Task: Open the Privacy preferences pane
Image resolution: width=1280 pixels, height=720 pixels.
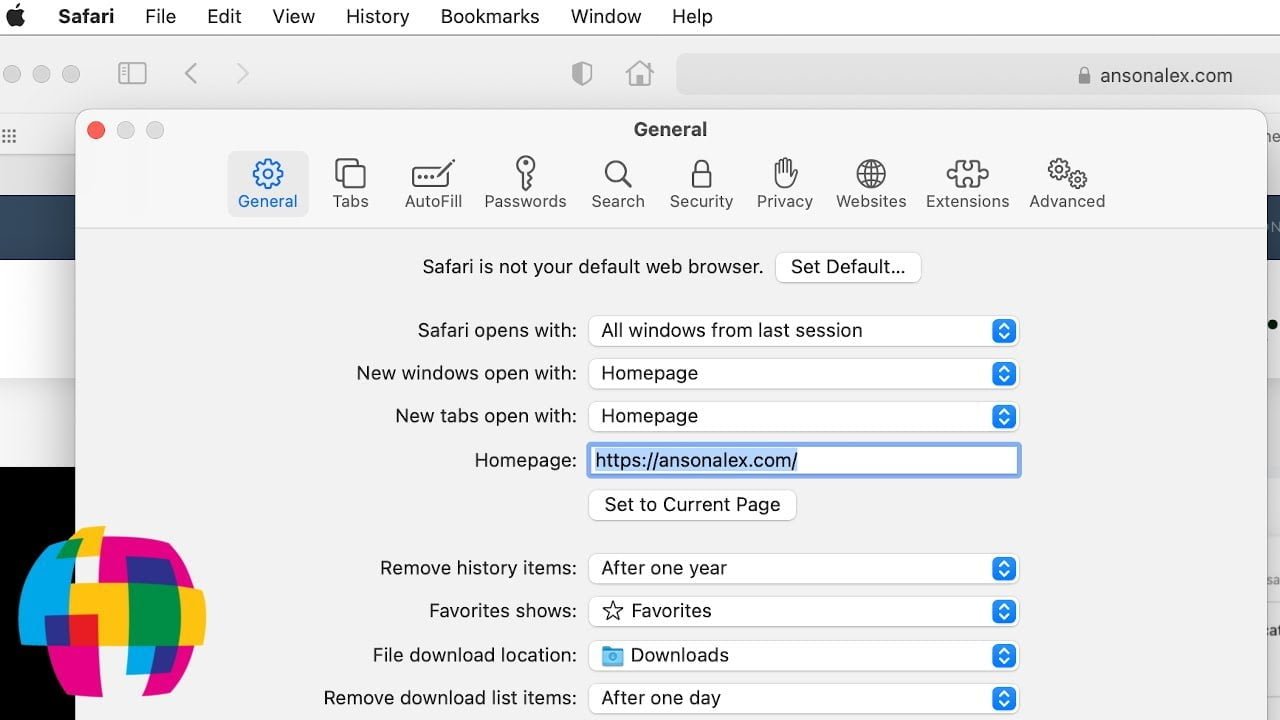Action: pos(784,183)
